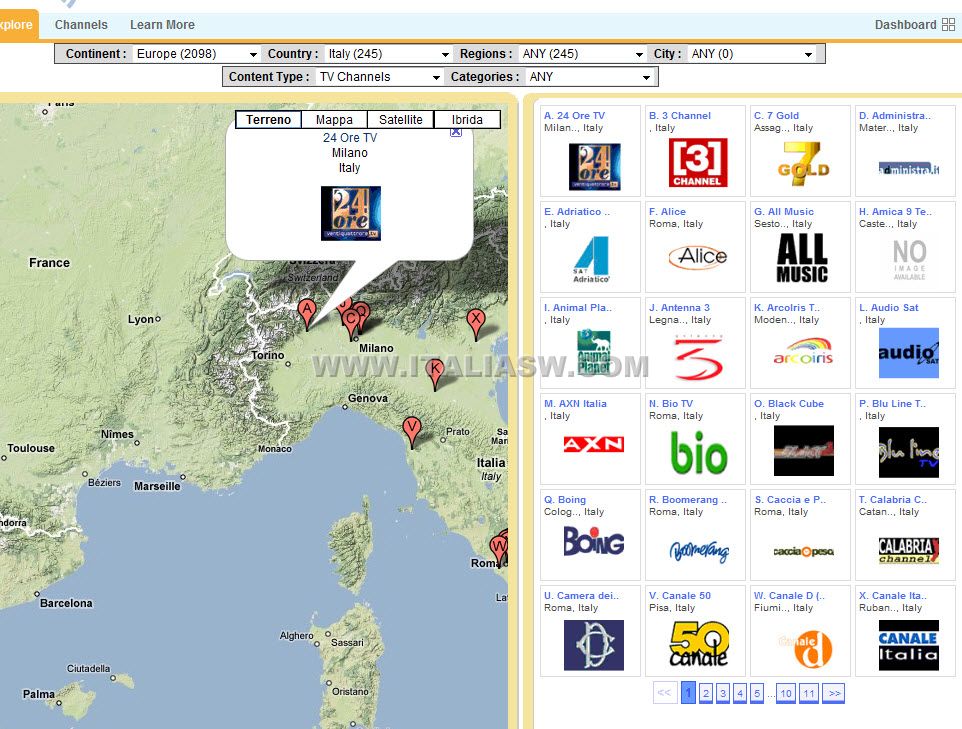Open the Boing channel logo

[x=594, y=542]
